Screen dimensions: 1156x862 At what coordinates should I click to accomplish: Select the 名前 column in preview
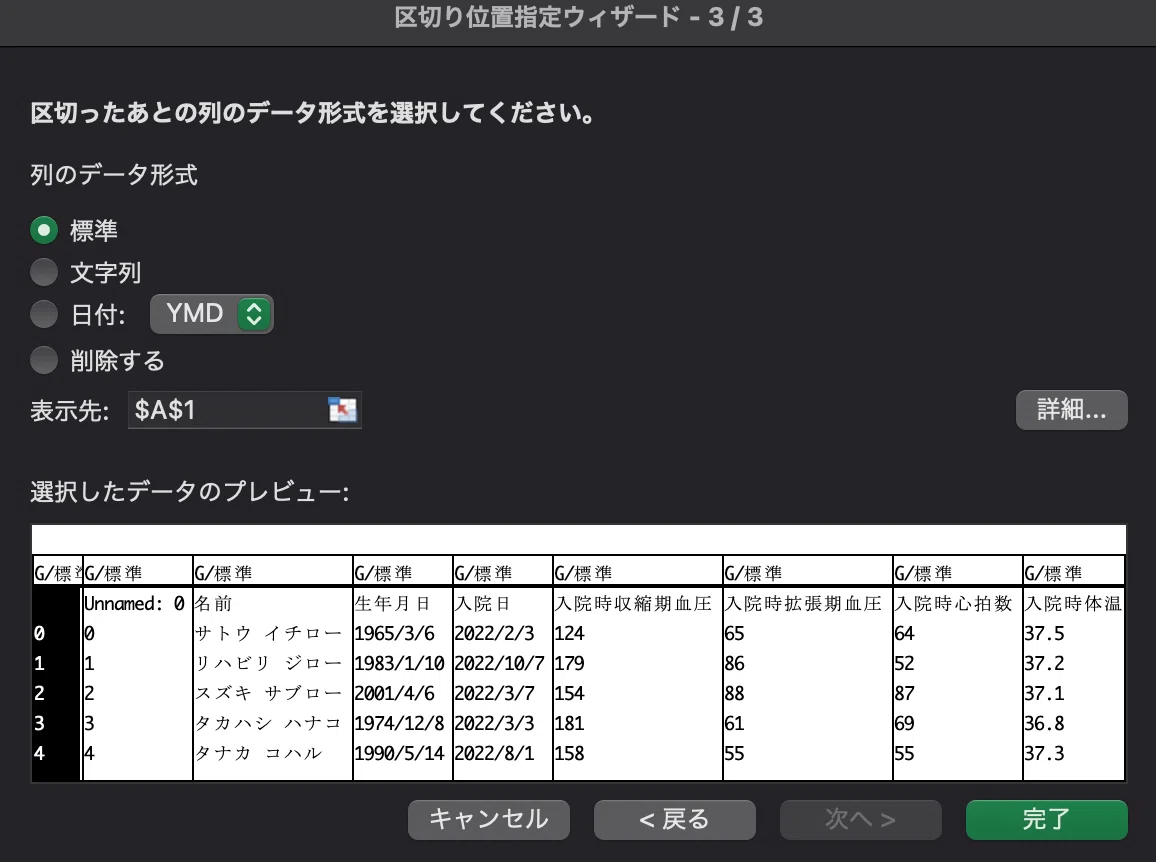point(214,604)
